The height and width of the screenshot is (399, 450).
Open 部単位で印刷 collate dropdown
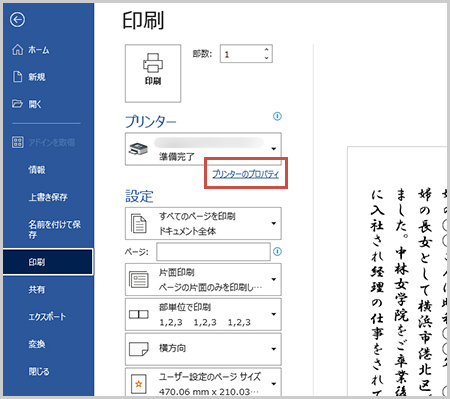pyautogui.click(x=203, y=314)
